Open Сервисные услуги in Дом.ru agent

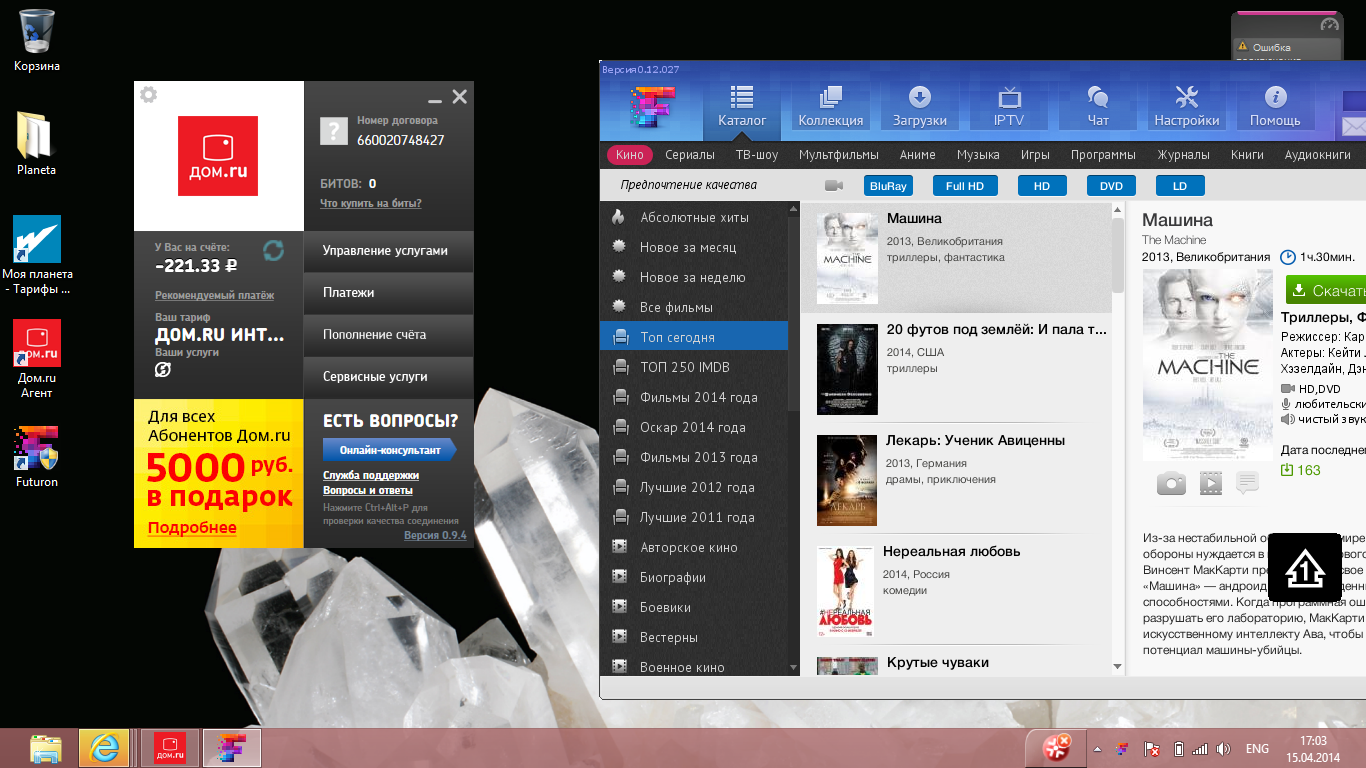click(x=388, y=377)
